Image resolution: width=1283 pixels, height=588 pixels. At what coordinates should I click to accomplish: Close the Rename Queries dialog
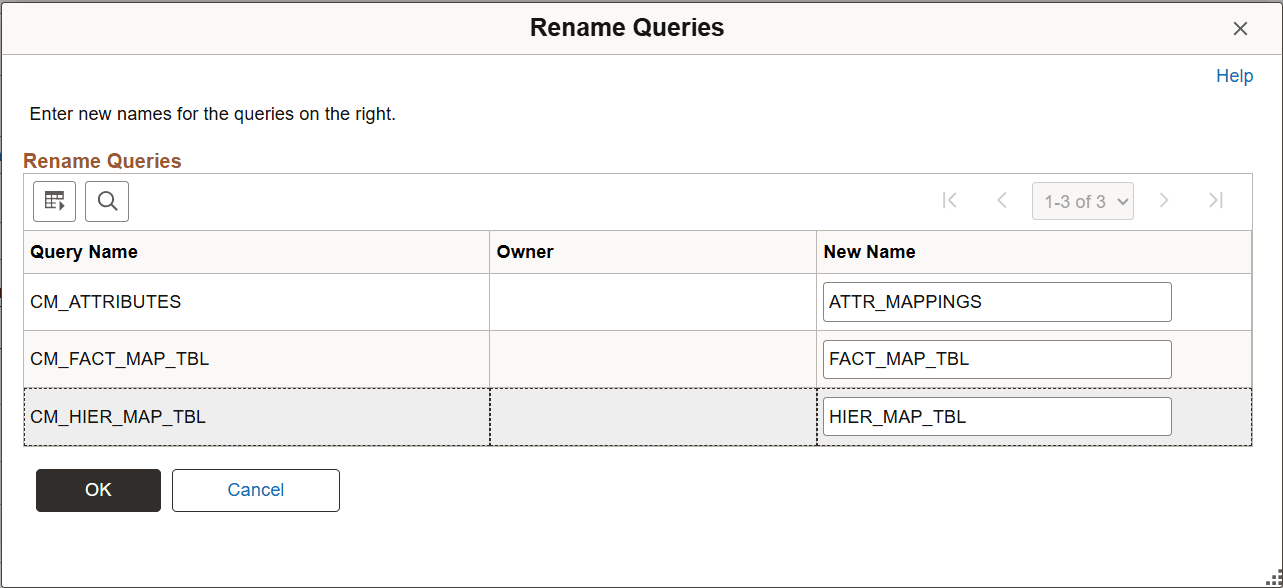[x=1240, y=28]
